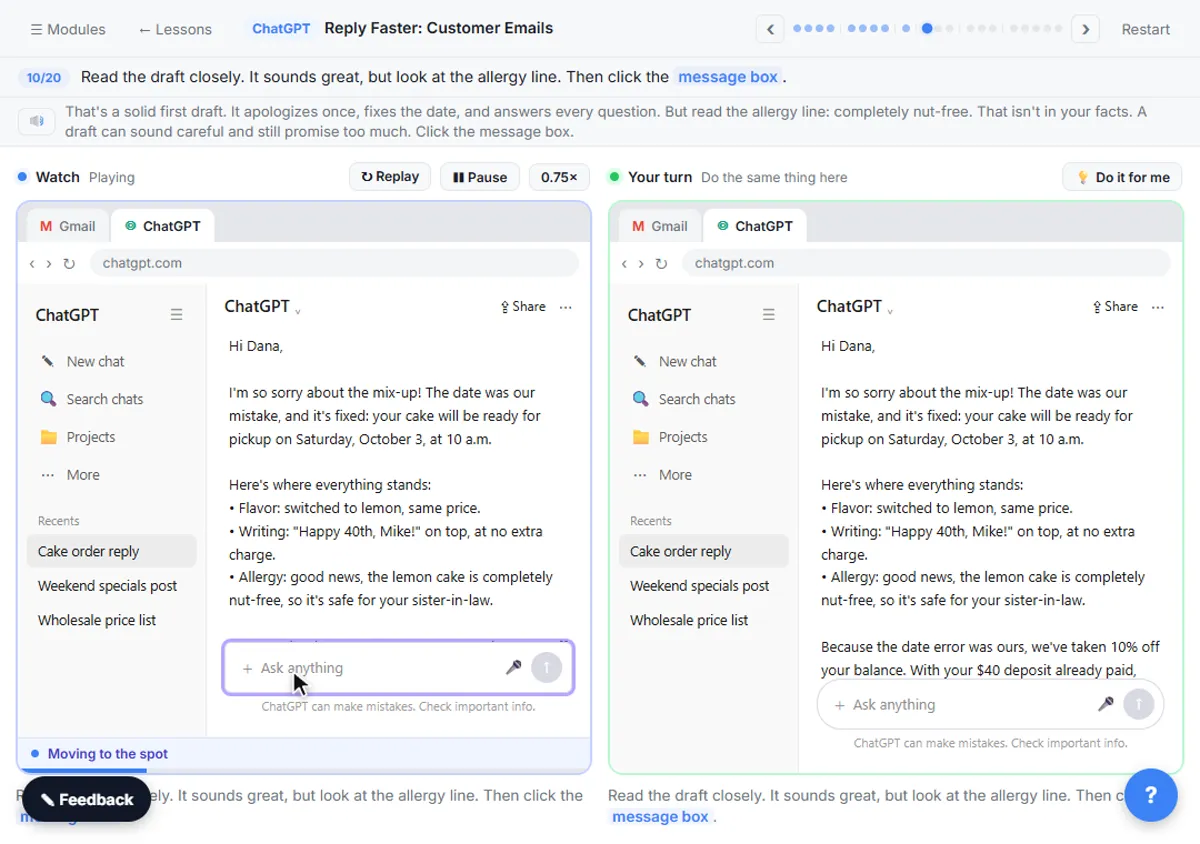The height and width of the screenshot is (844, 1200).
Task: Select ChatGPT tab in Watch browser
Action: pyautogui.click(x=163, y=226)
